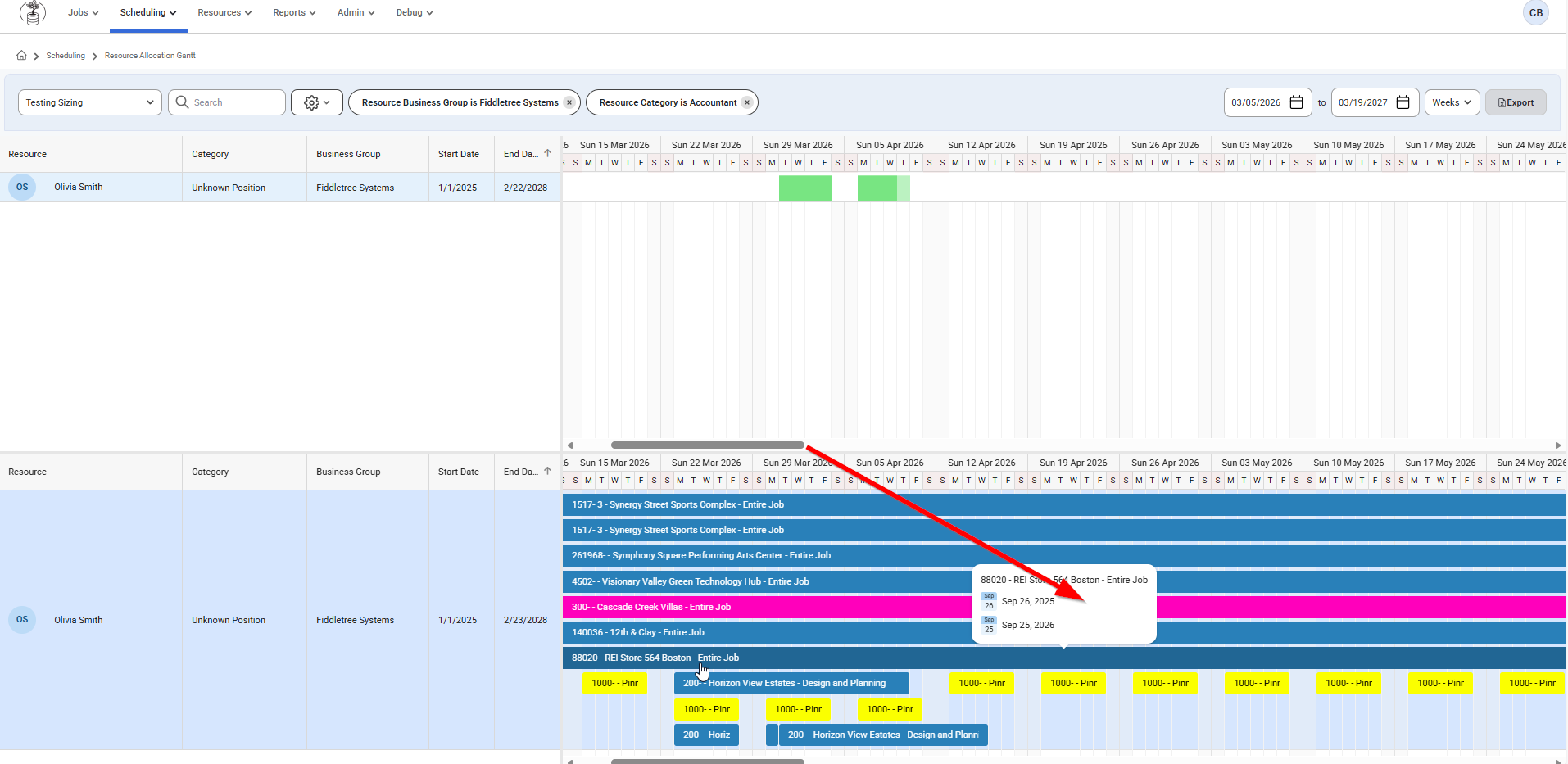Click green allocation block under Sun 05 Apr 2026
The width and height of the screenshot is (1568, 764).
click(x=883, y=188)
